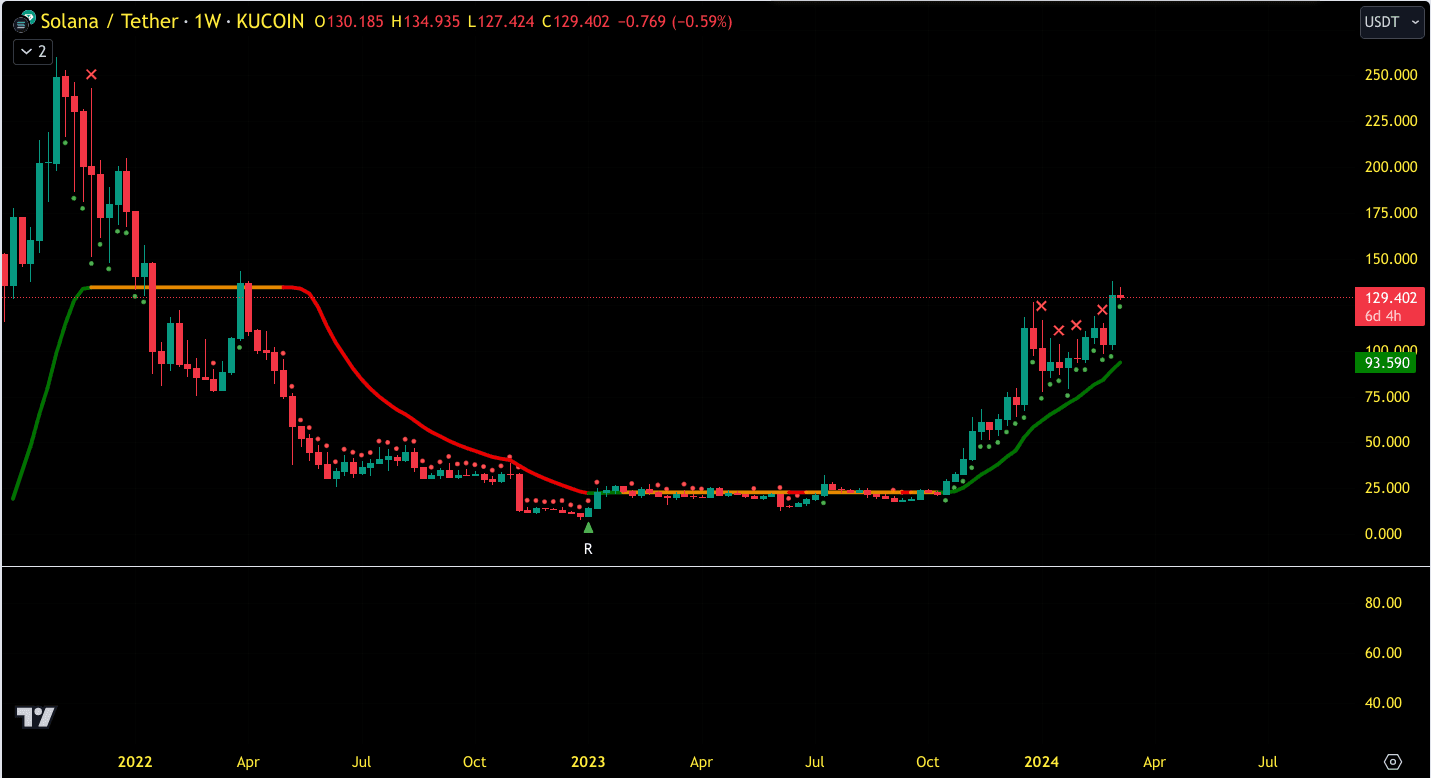This screenshot has height=778, width=1431.
Task: Click the 250.000 price axis label
Action: (1391, 75)
